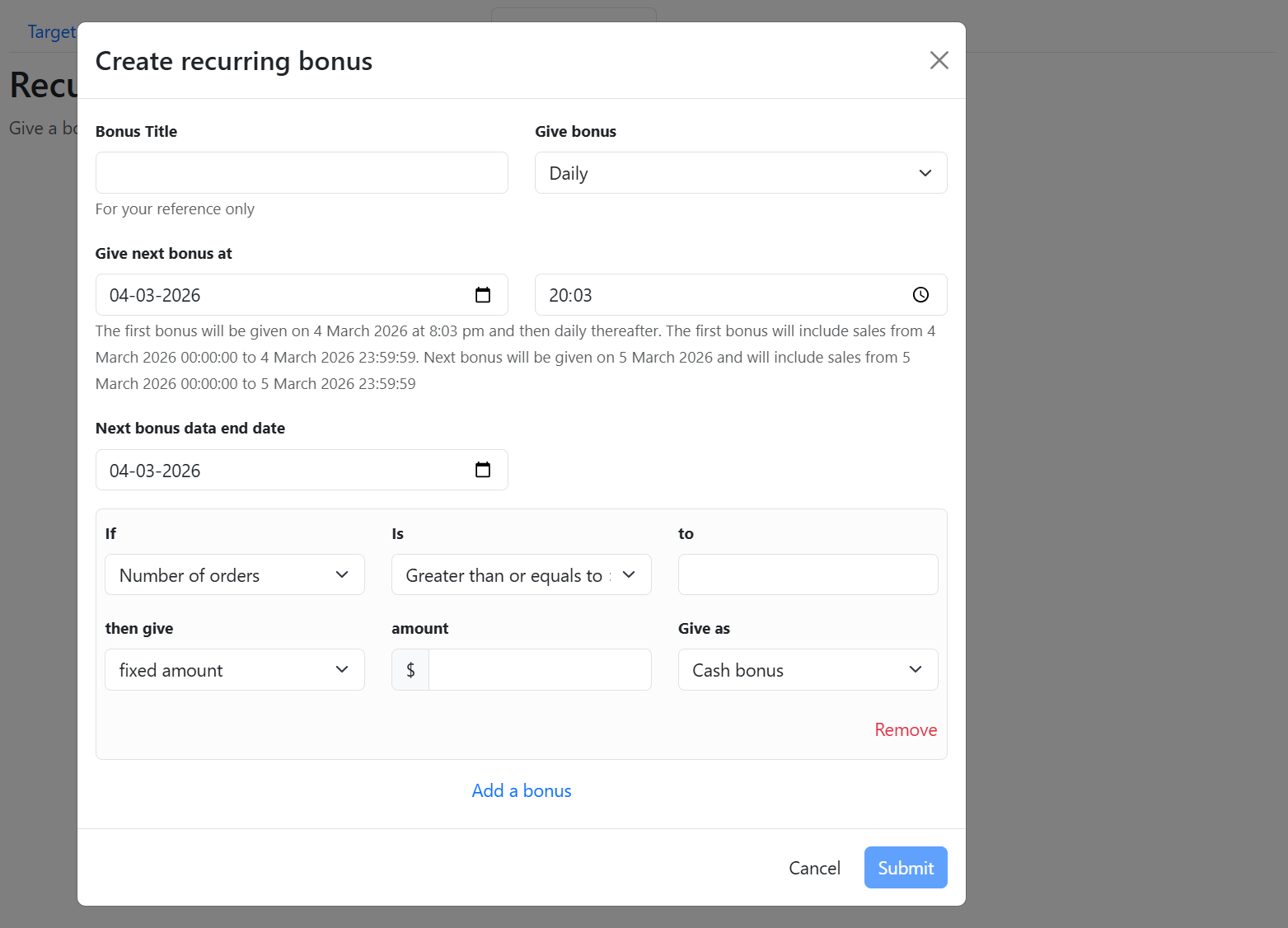Expand the Give bonus Daily dropdown
The height and width of the screenshot is (928, 1288).
[x=740, y=173]
